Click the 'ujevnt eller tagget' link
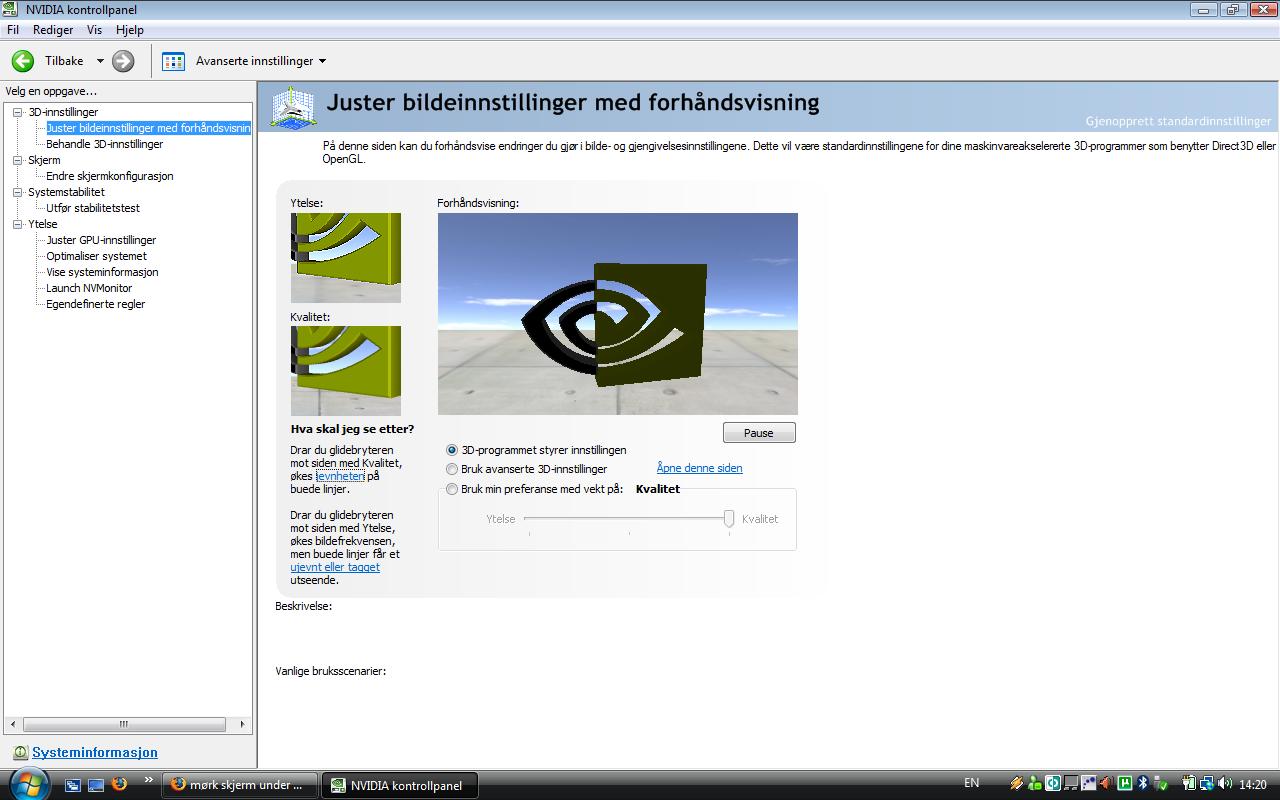The height and width of the screenshot is (800, 1280). (335, 567)
